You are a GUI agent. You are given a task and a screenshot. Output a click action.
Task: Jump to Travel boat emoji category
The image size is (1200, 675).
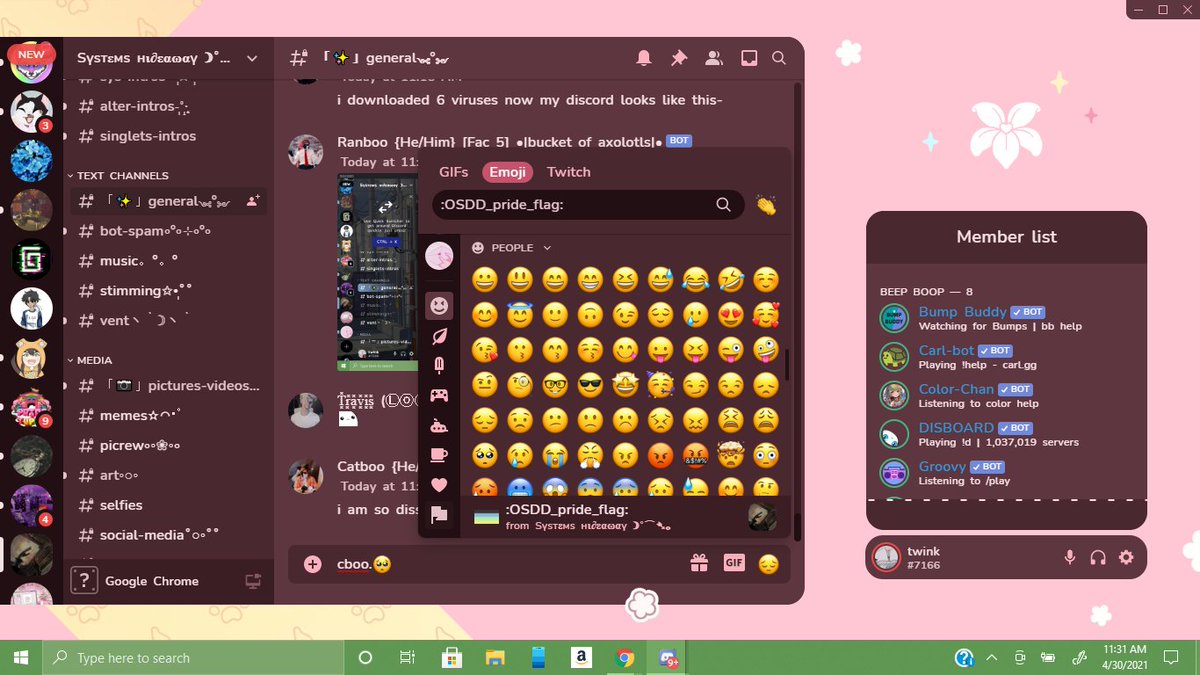439,425
